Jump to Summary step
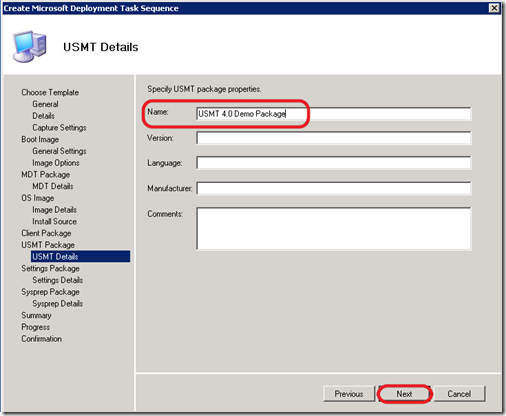The height and width of the screenshot is (416, 506). 36,315
